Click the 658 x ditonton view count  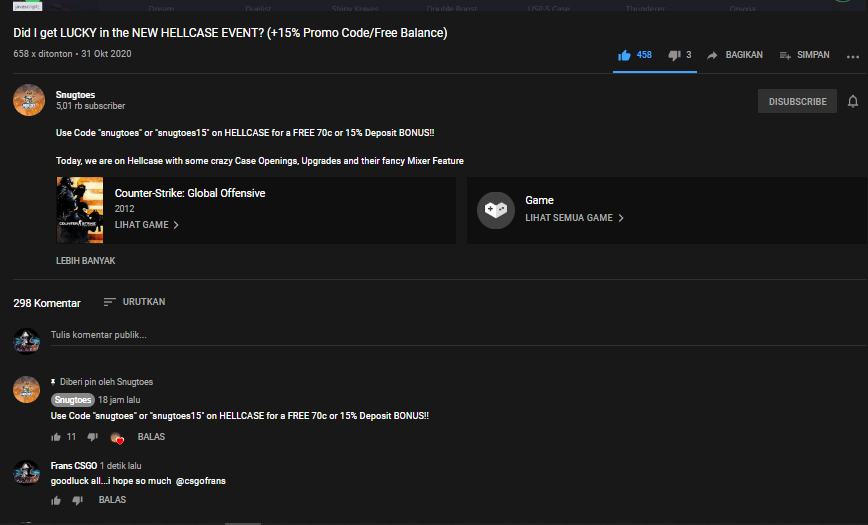tap(43, 54)
